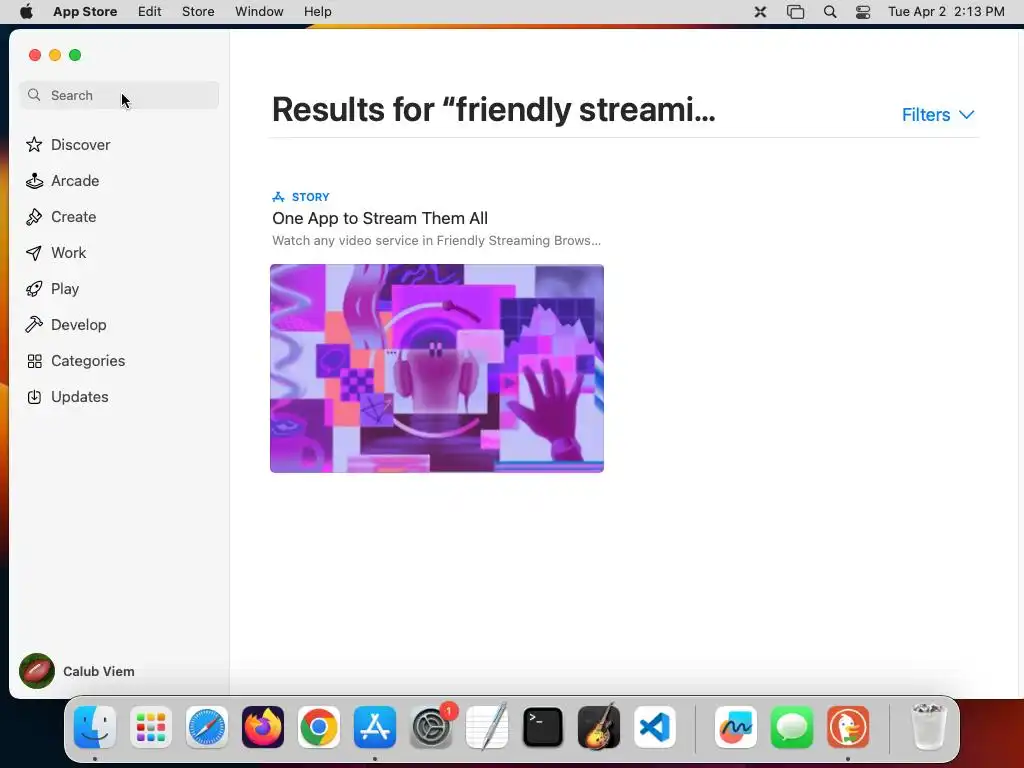
Task: Open Calub Viem account avatar
Action: (x=37, y=671)
